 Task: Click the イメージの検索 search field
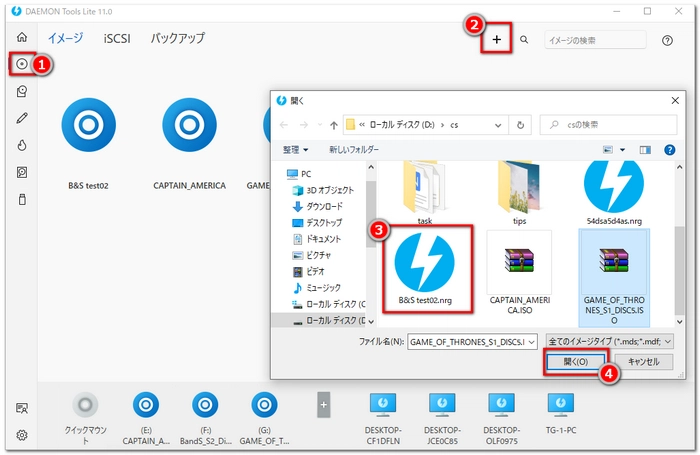point(595,40)
